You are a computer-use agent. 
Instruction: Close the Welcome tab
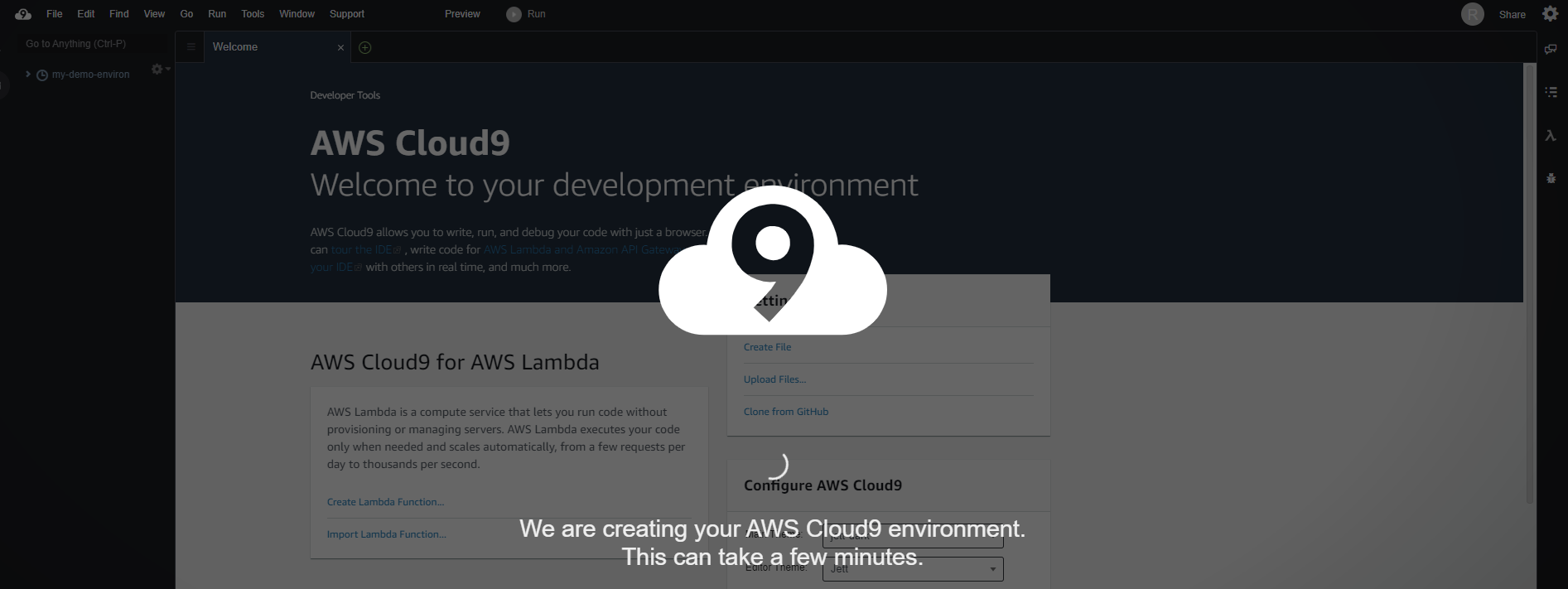340,48
